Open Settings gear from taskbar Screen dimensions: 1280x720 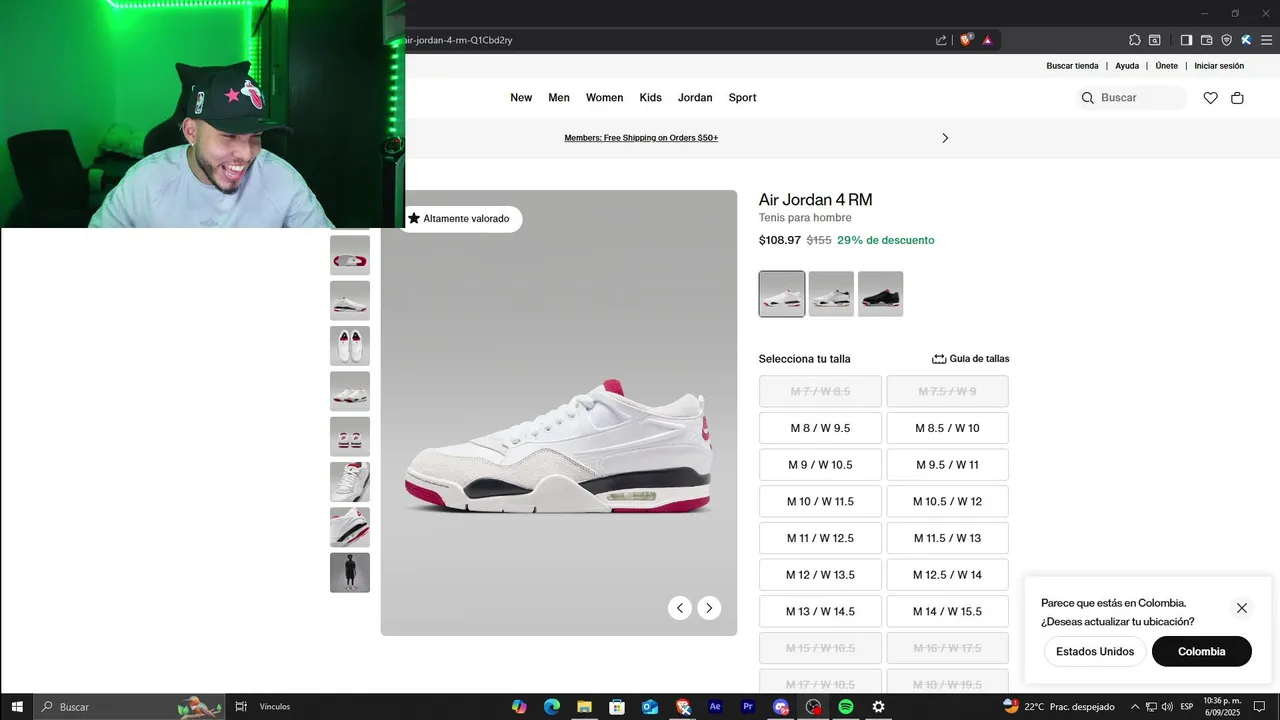click(878, 707)
